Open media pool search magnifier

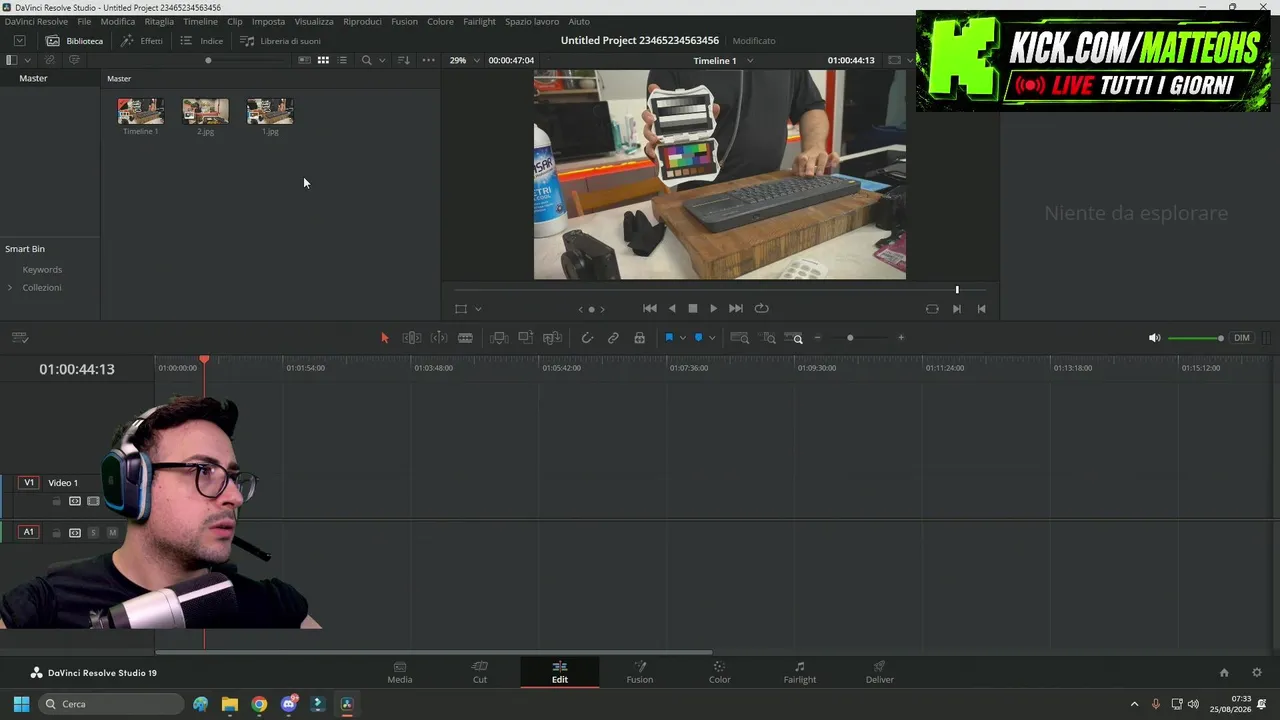pos(366,60)
